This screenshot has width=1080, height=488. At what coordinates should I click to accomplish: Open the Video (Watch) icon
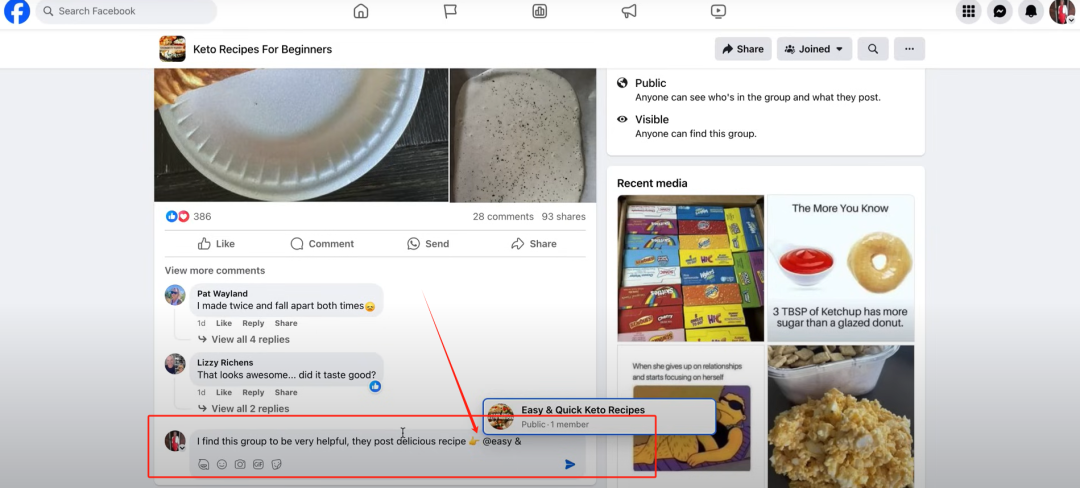pyautogui.click(x=718, y=11)
